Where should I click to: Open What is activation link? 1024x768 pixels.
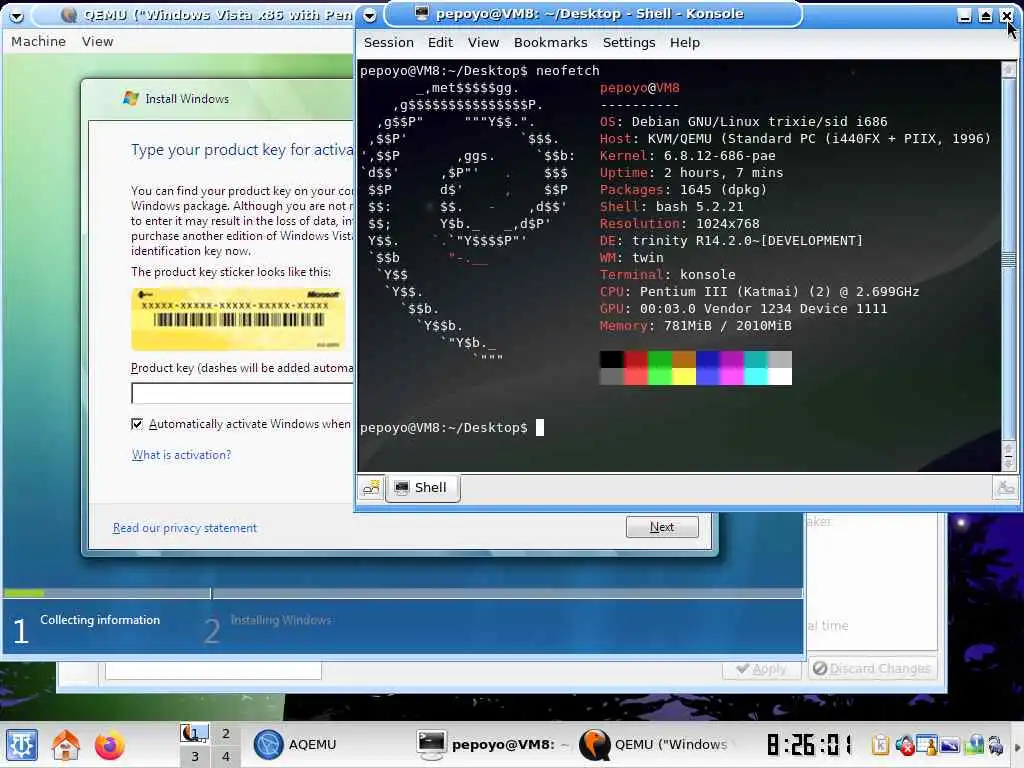coord(182,455)
